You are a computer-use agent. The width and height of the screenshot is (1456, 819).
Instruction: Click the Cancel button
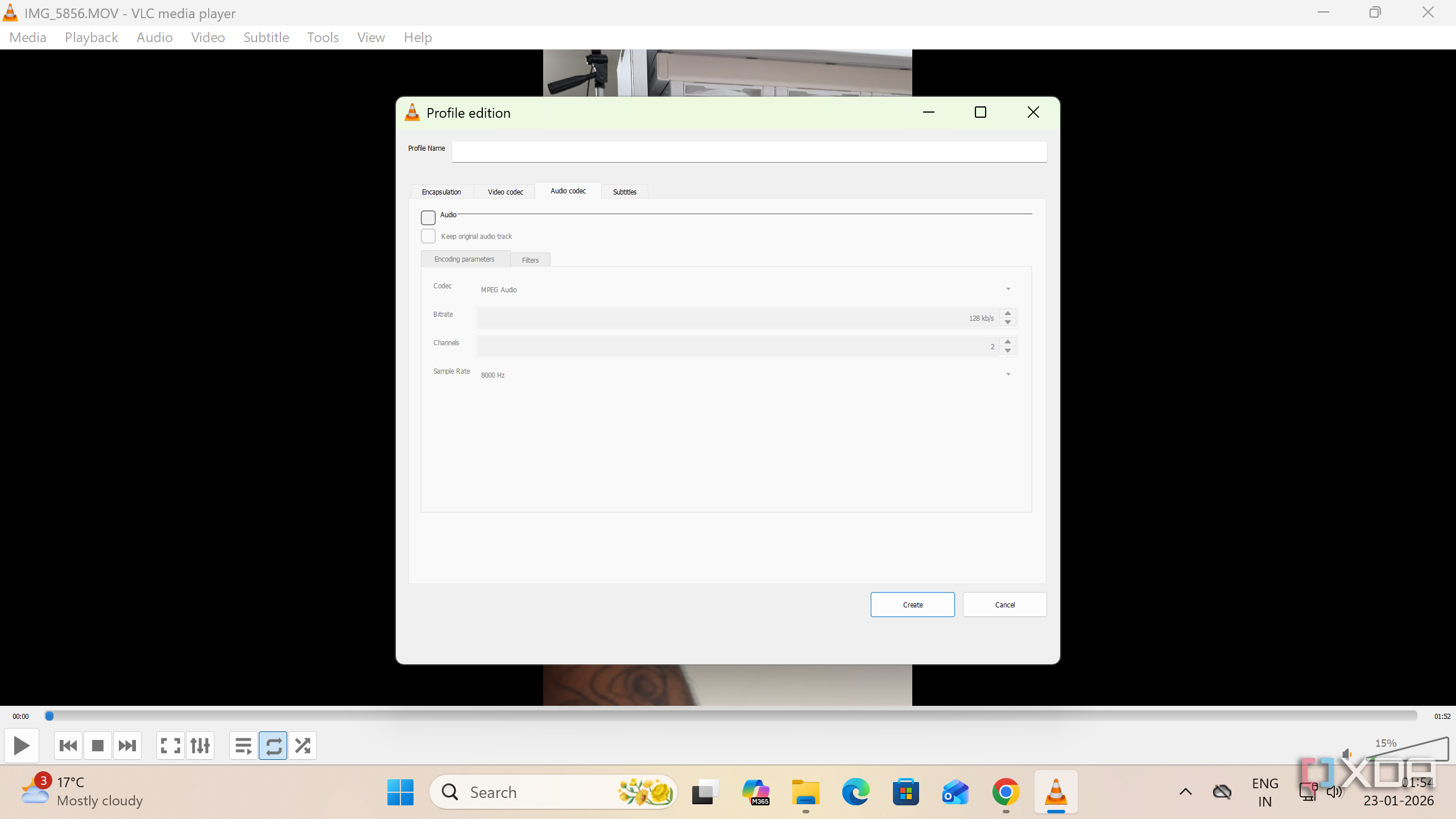(x=1004, y=605)
